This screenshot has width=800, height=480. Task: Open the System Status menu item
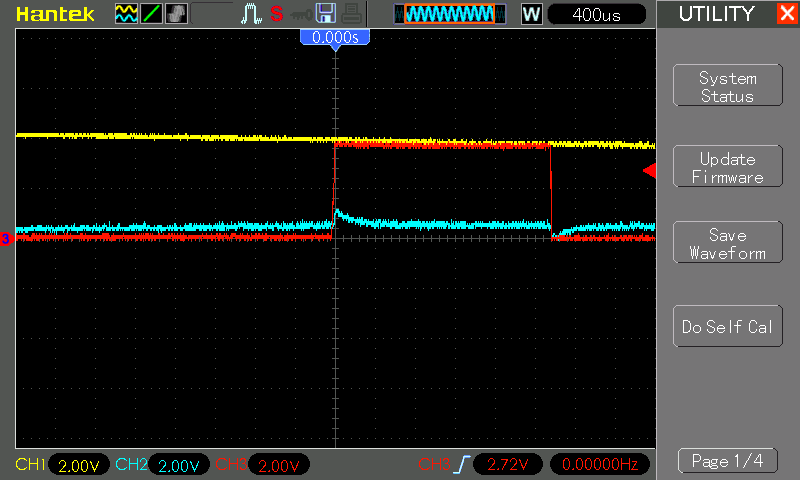[x=728, y=85]
